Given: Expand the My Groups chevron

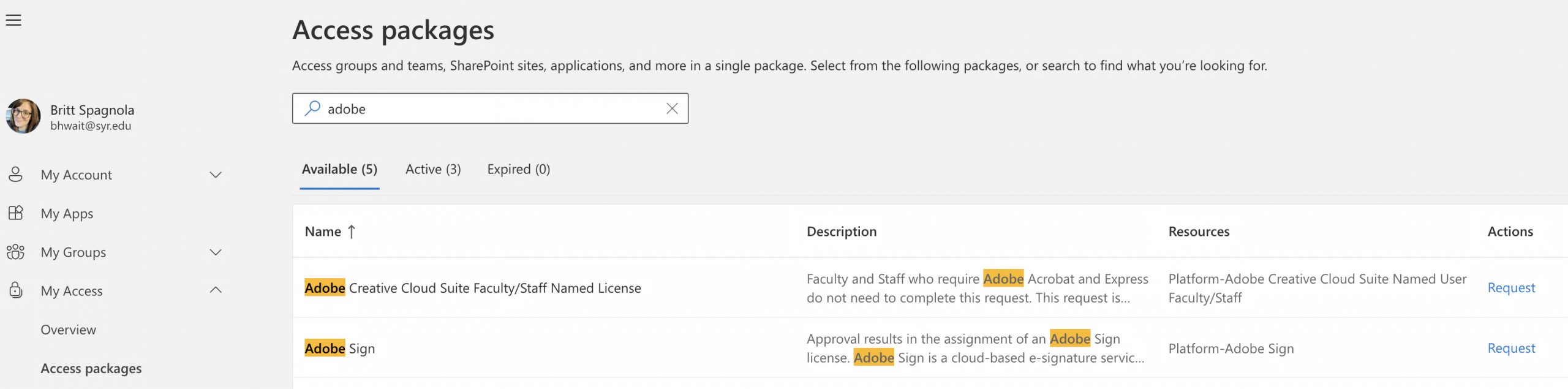Looking at the screenshot, I should (216, 252).
